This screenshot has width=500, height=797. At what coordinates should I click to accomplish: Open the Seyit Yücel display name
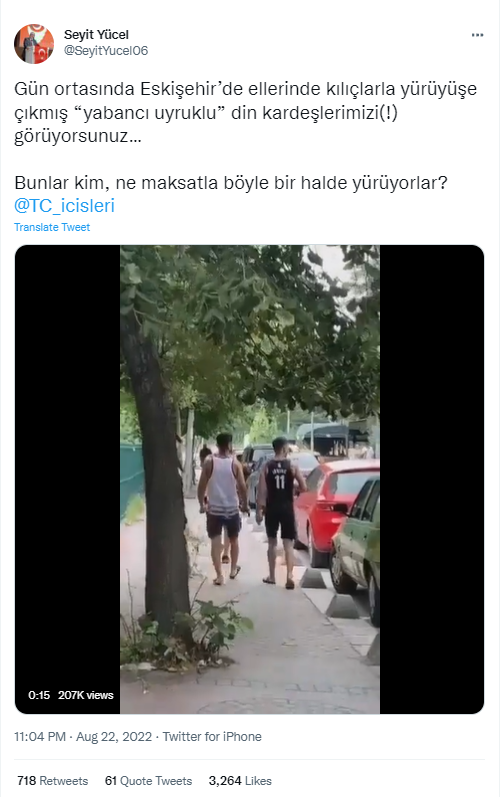(96, 35)
